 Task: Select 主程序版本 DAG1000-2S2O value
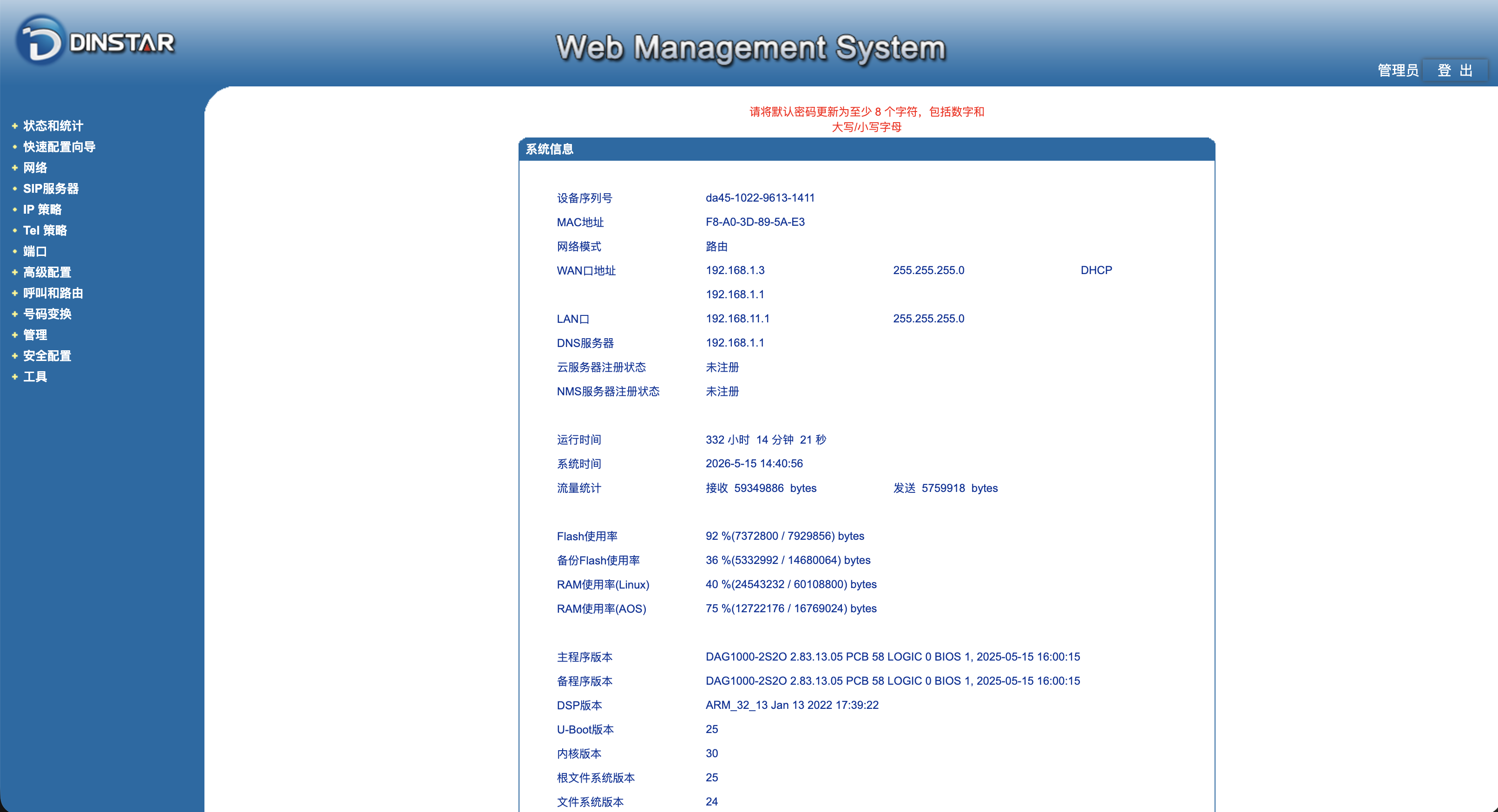coord(893,657)
